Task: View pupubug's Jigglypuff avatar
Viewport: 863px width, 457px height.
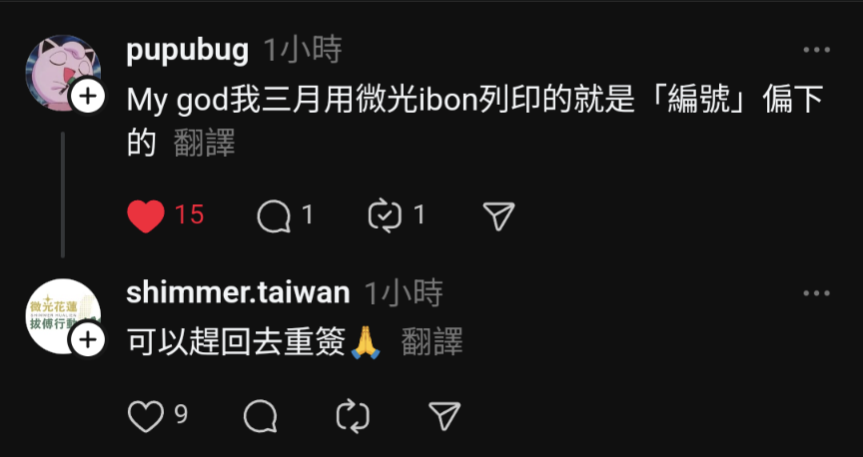Action: [x=63, y=73]
